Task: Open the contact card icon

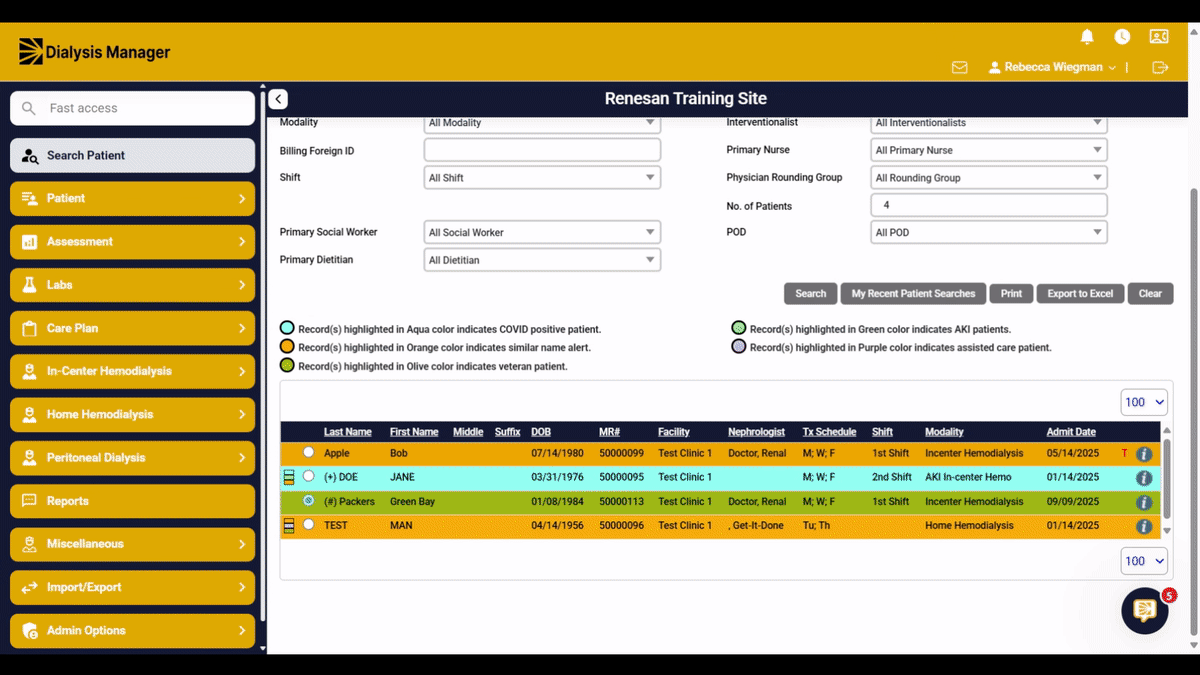Action: click(x=1159, y=37)
